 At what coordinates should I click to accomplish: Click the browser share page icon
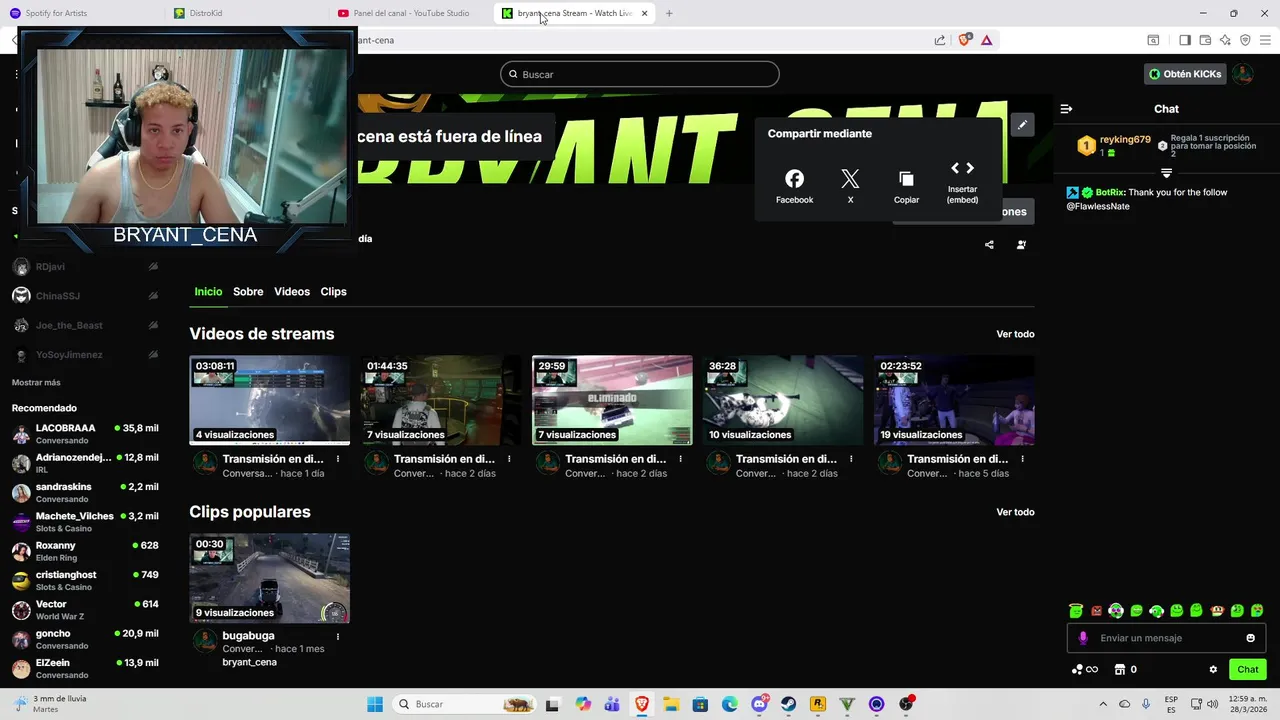pos(940,40)
